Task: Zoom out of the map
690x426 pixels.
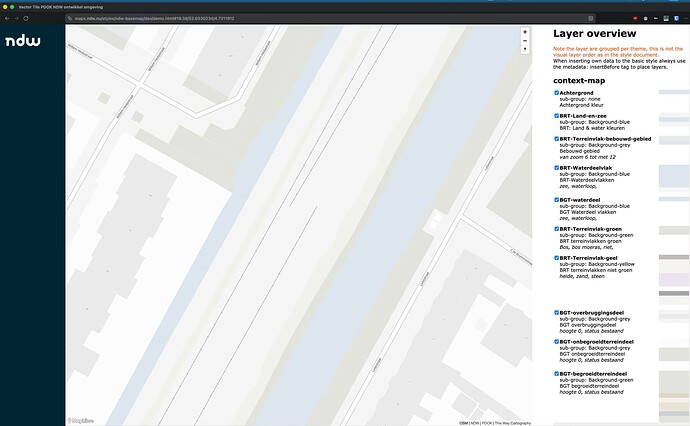Action: click(x=525, y=40)
